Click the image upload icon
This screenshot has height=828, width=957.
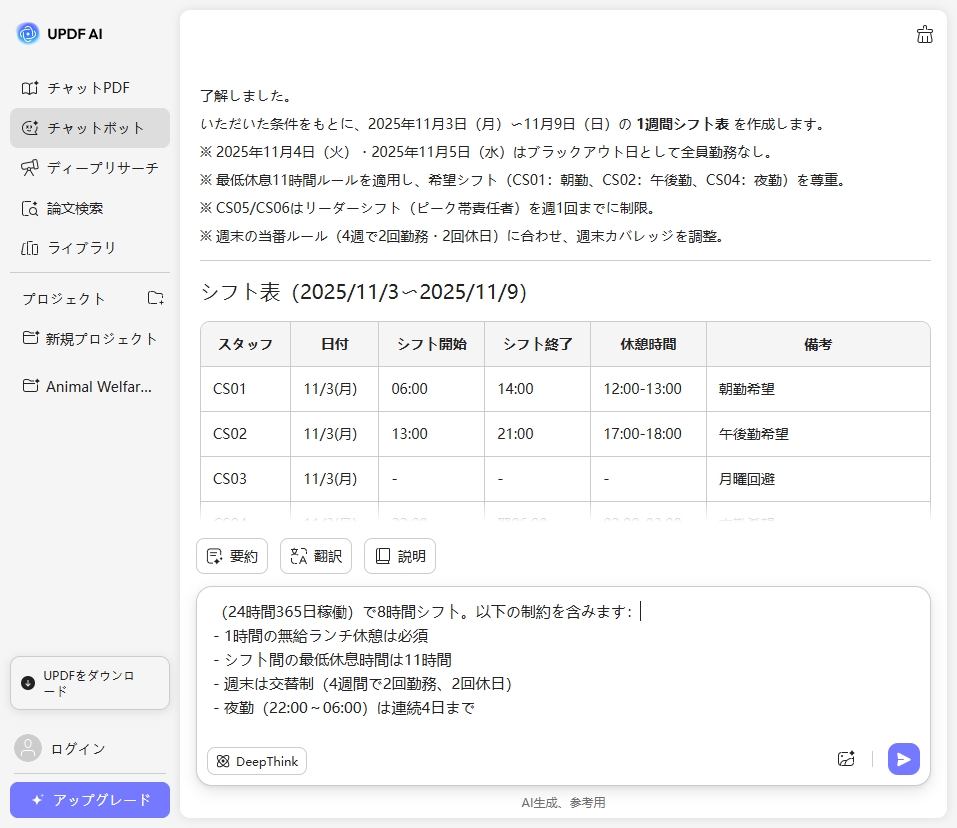click(846, 759)
